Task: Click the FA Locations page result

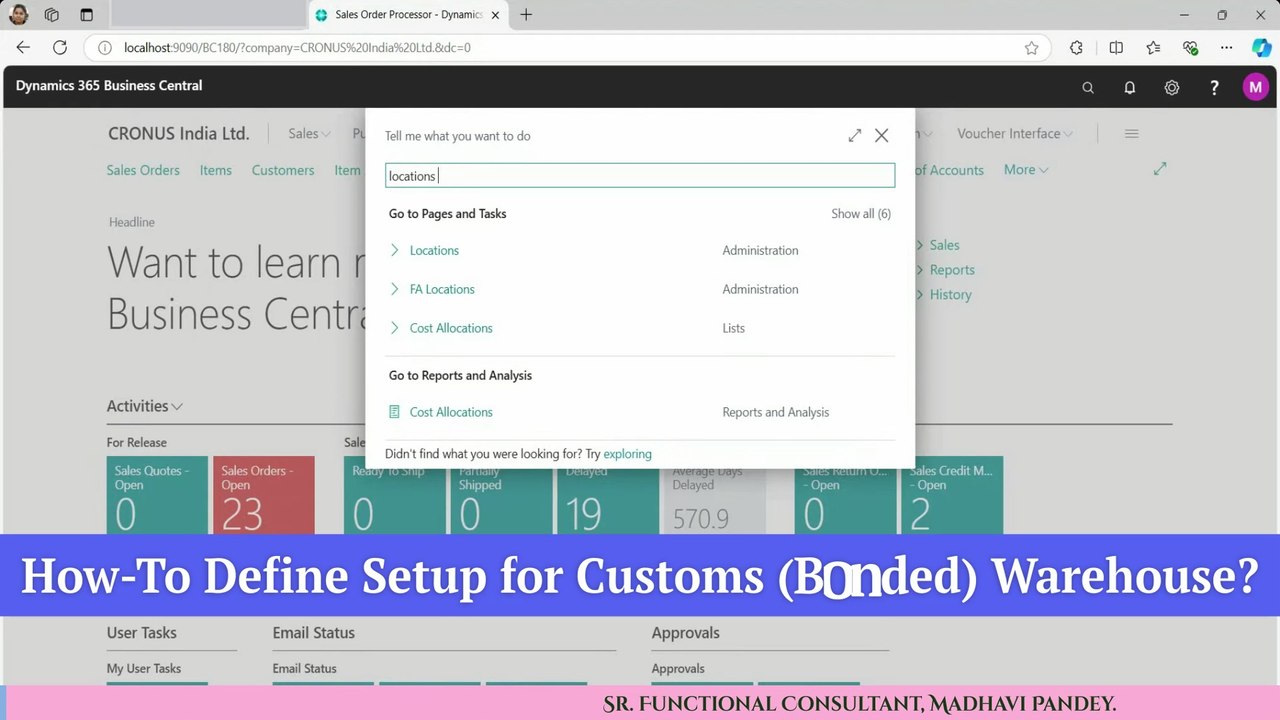Action: [x=442, y=289]
